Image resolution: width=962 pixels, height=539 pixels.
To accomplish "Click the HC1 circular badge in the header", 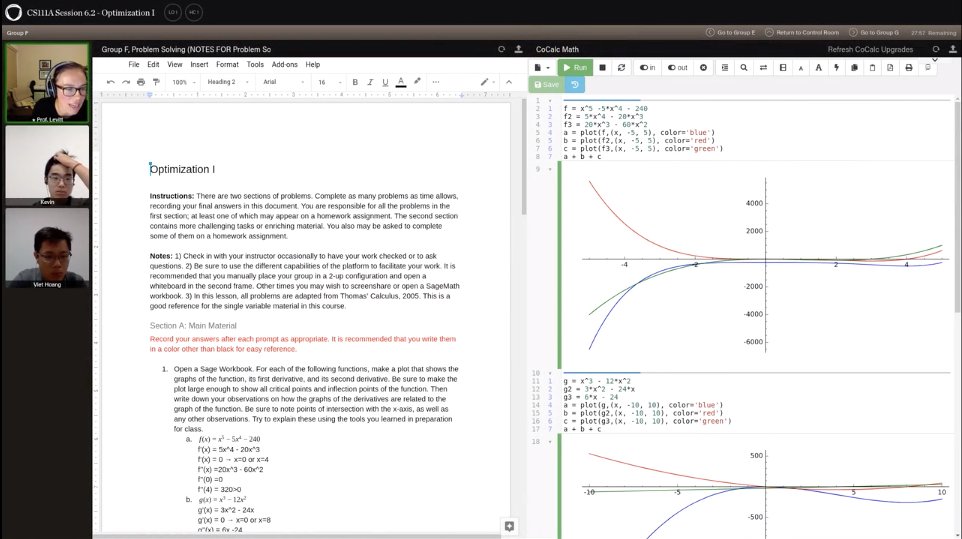I will [194, 12].
